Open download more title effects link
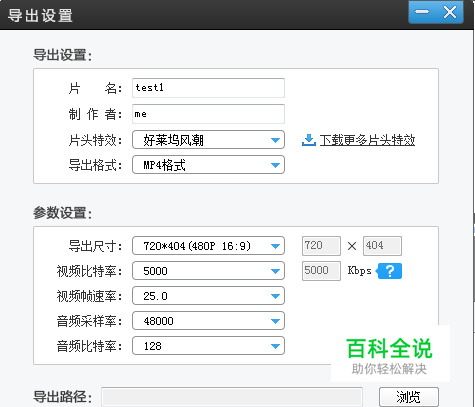The height and width of the screenshot is (407, 475). click(x=367, y=140)
